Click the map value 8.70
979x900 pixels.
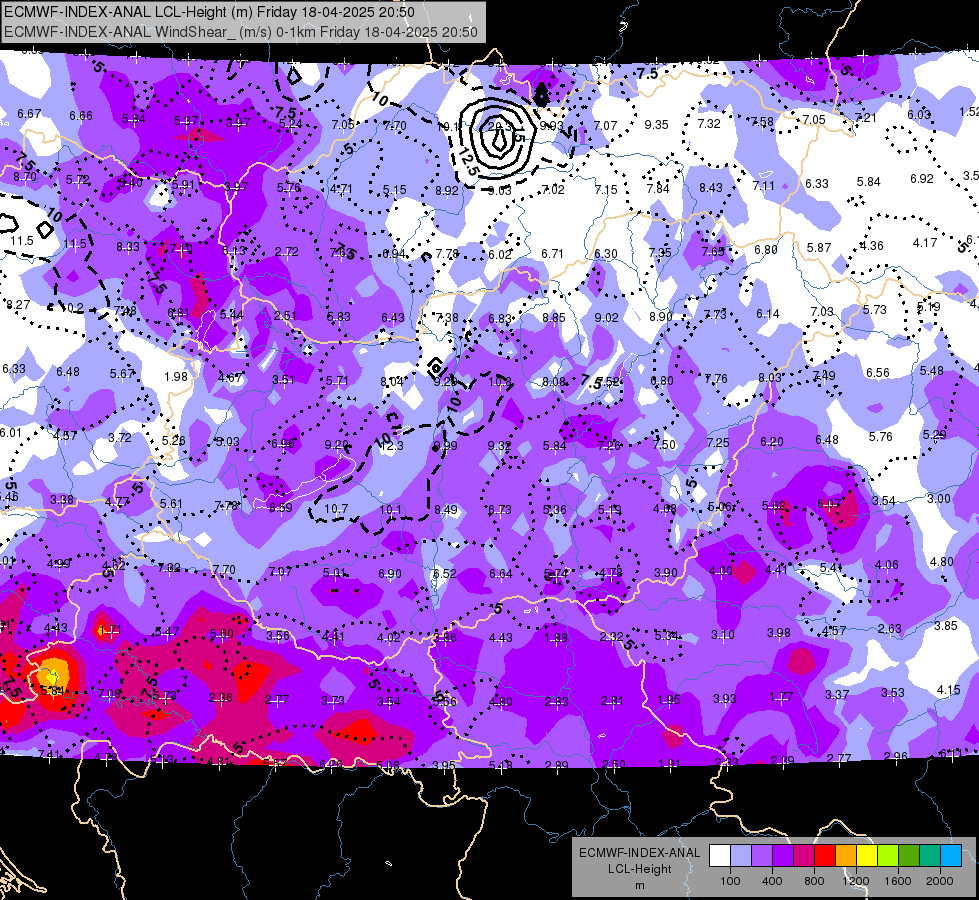(x=25, y=177)
